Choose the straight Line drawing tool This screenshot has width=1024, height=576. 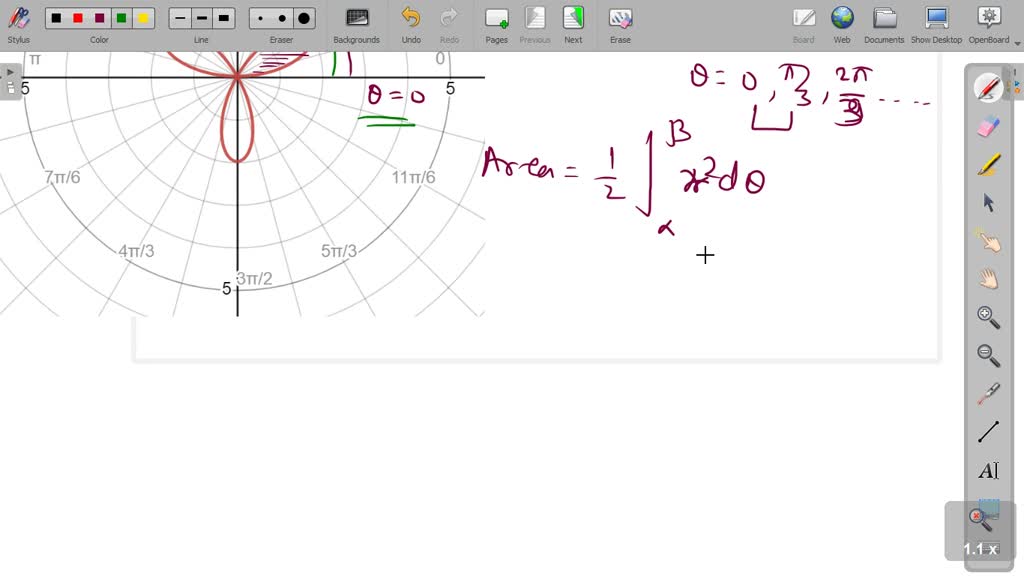coord(987,431)
